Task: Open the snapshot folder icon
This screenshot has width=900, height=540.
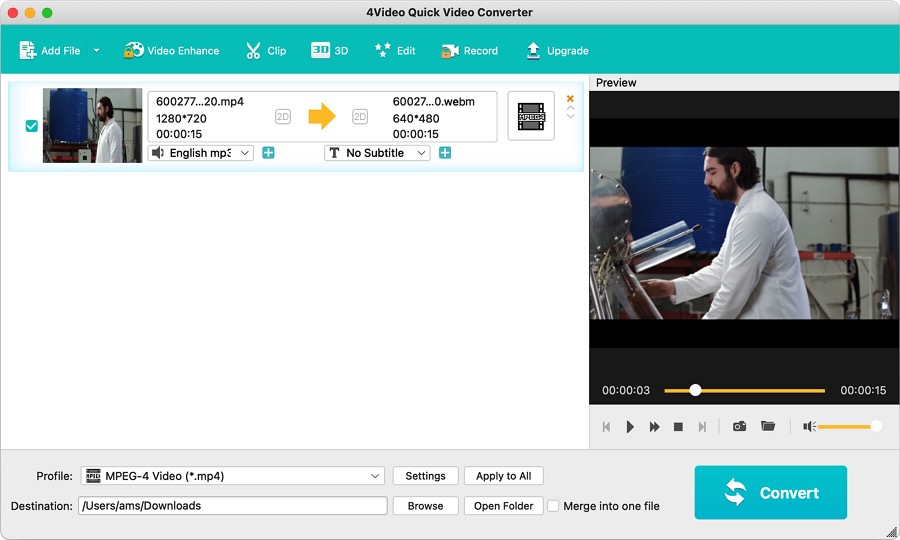Action: click(x=768, y=427)
